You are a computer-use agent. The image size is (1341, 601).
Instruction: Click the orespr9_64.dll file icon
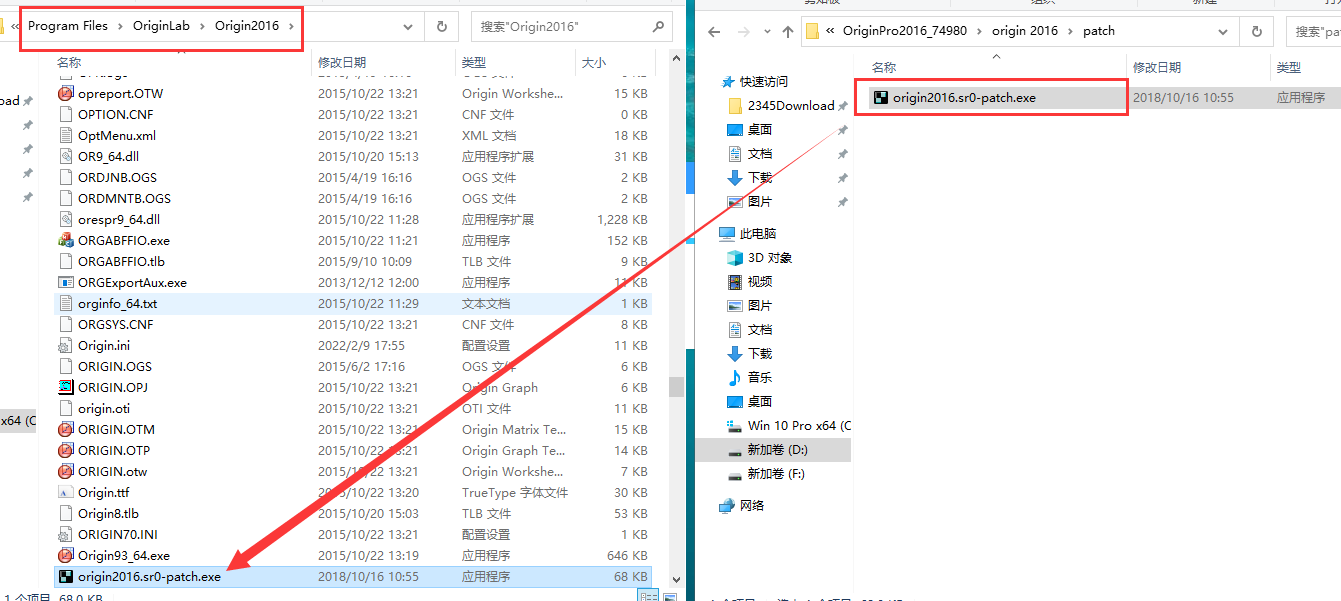pos(66,219)
